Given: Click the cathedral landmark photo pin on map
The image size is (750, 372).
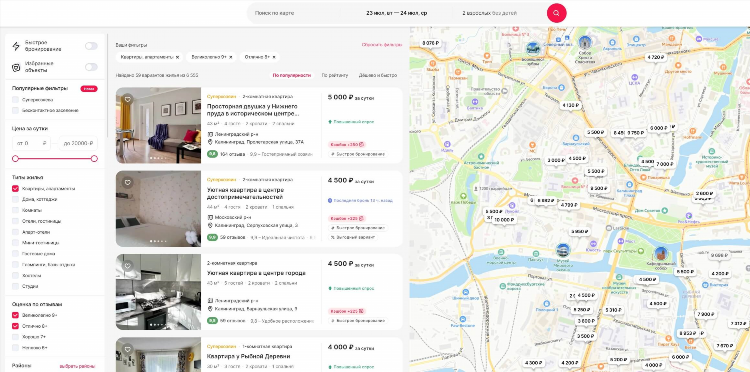Looking at the screenshot, I should pyautogui.click(x=584, y=43).
